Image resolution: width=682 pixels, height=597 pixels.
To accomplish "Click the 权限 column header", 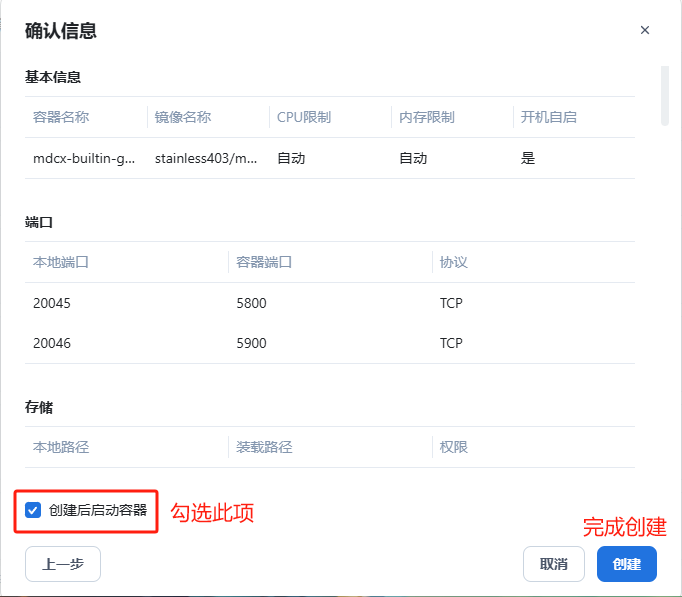I will [x=454, y=447].
